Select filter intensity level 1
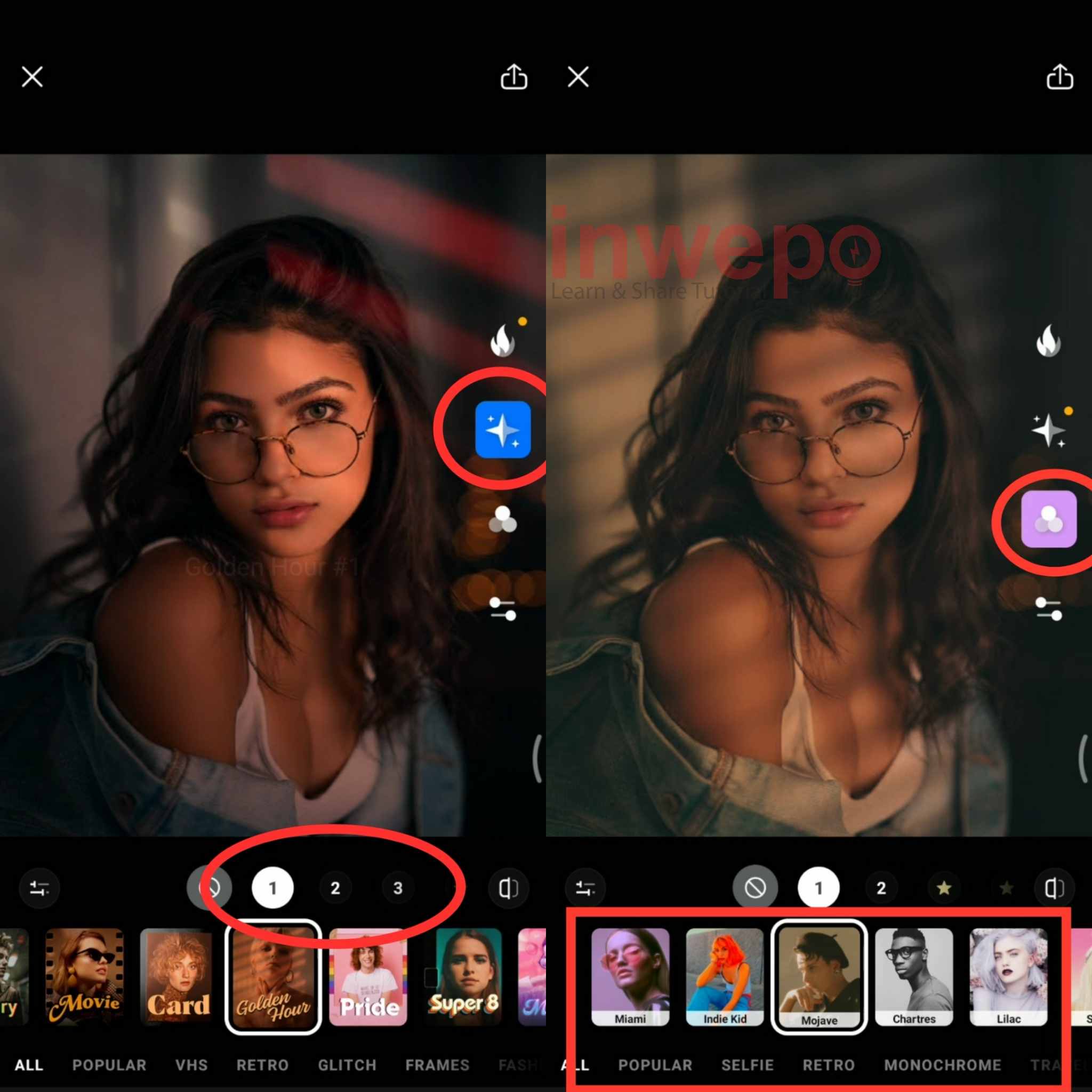 tap(273, 887)
